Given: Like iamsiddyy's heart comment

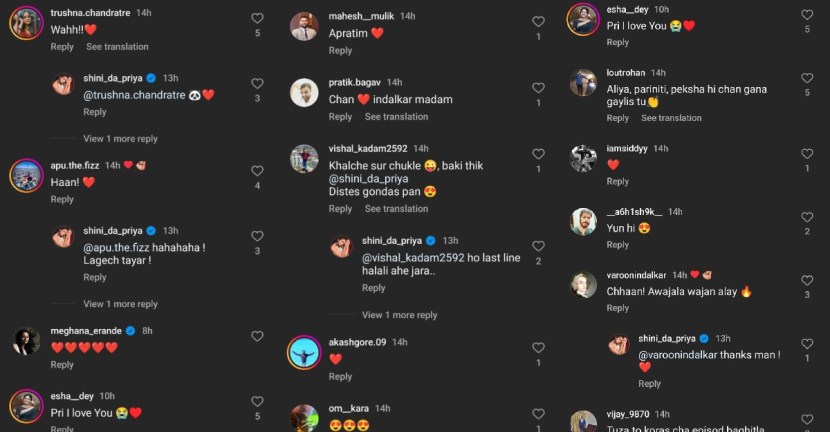Looking at the screenshot, I should (807, 154).
